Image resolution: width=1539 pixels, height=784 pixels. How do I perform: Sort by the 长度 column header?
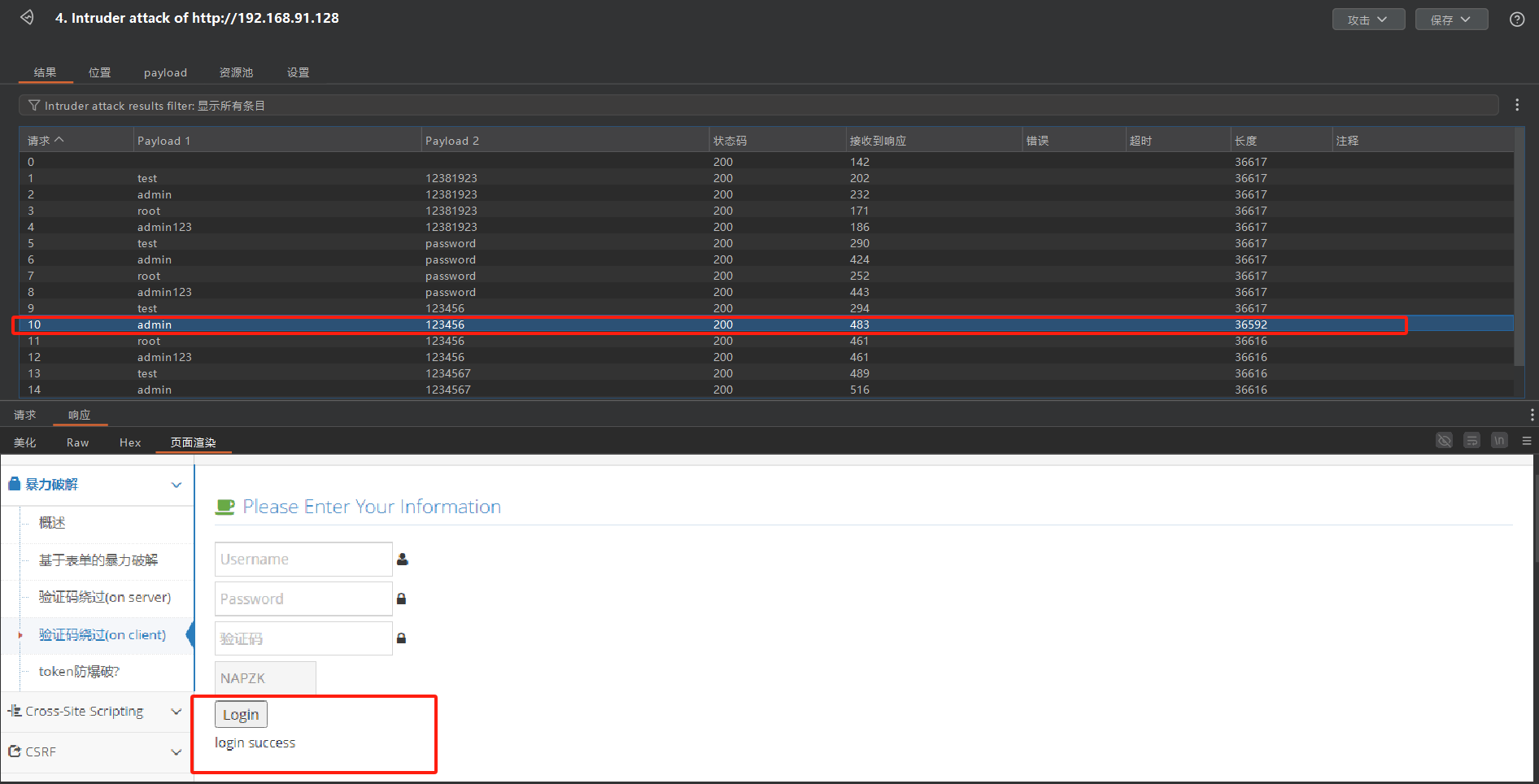coord(1281,141)
